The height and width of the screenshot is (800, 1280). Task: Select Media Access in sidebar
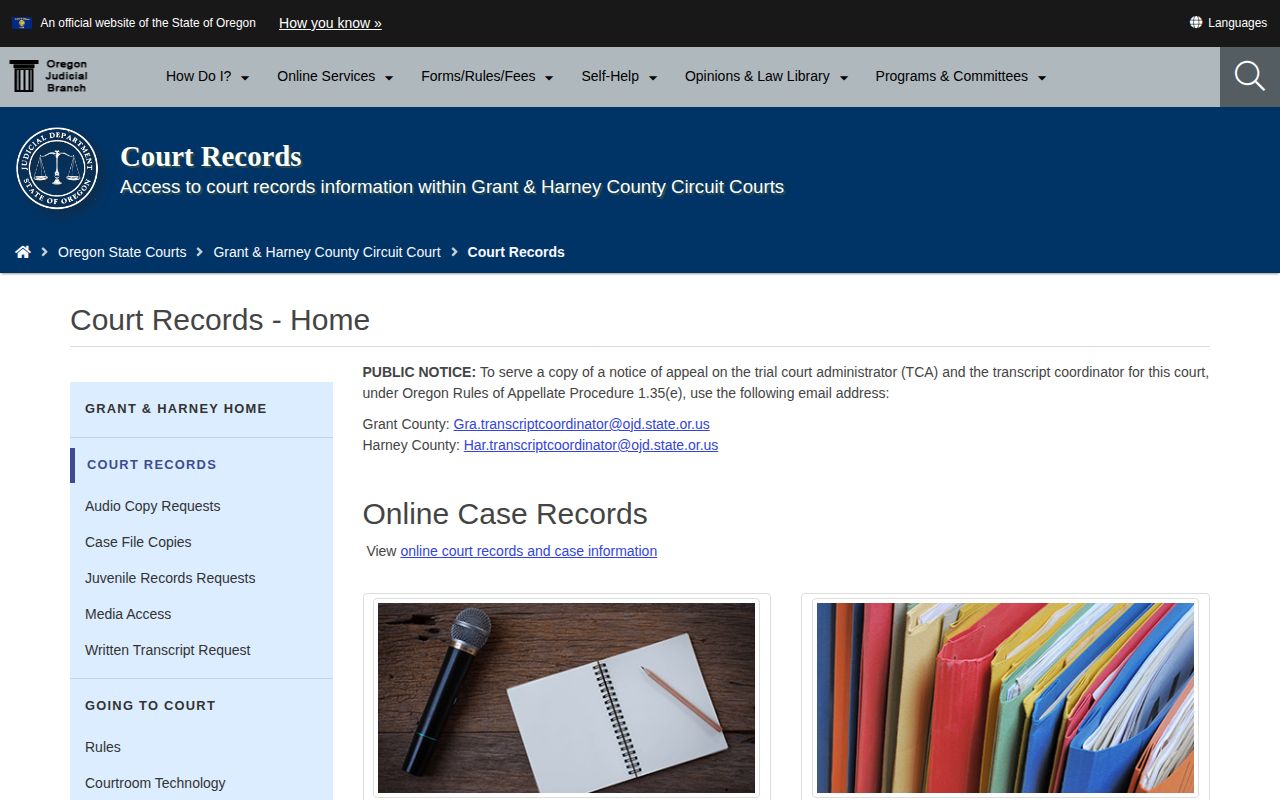click(x=128, y=614)
